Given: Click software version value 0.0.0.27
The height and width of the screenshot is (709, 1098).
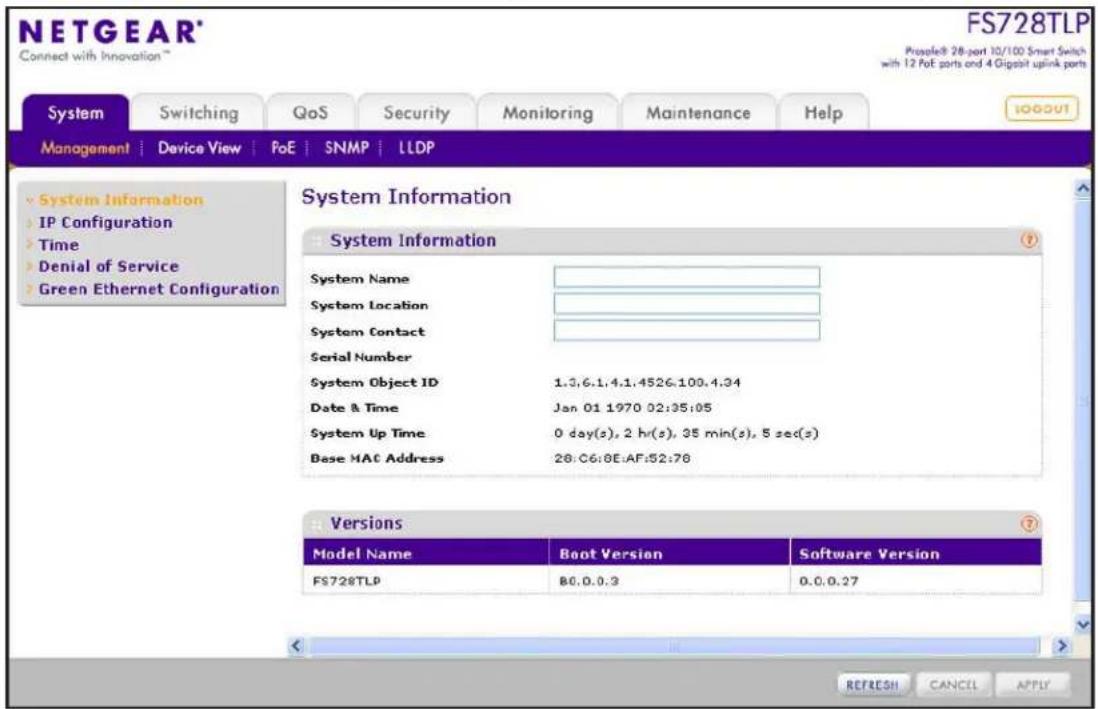Looking at the screenshot, I should click(x=828, y=581).
